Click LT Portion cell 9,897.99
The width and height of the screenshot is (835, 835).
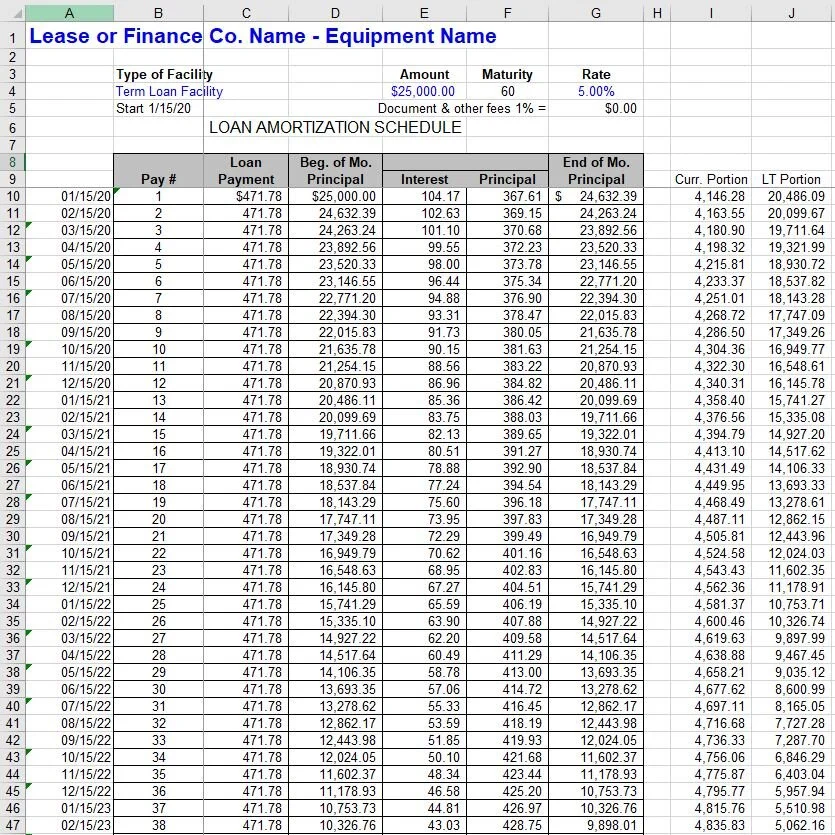click(x=792, y=638)
